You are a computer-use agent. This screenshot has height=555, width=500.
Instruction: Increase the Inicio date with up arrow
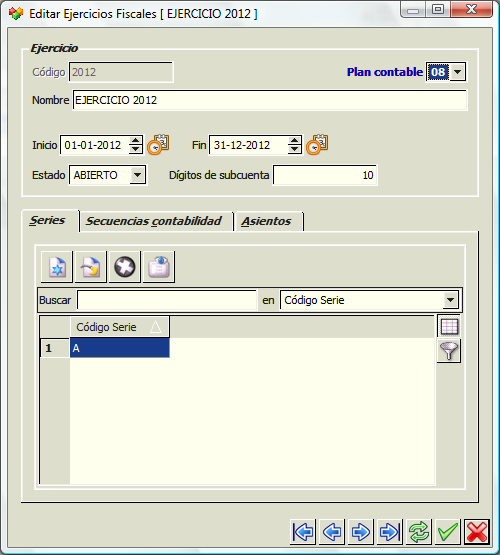[x=135, y=141]
